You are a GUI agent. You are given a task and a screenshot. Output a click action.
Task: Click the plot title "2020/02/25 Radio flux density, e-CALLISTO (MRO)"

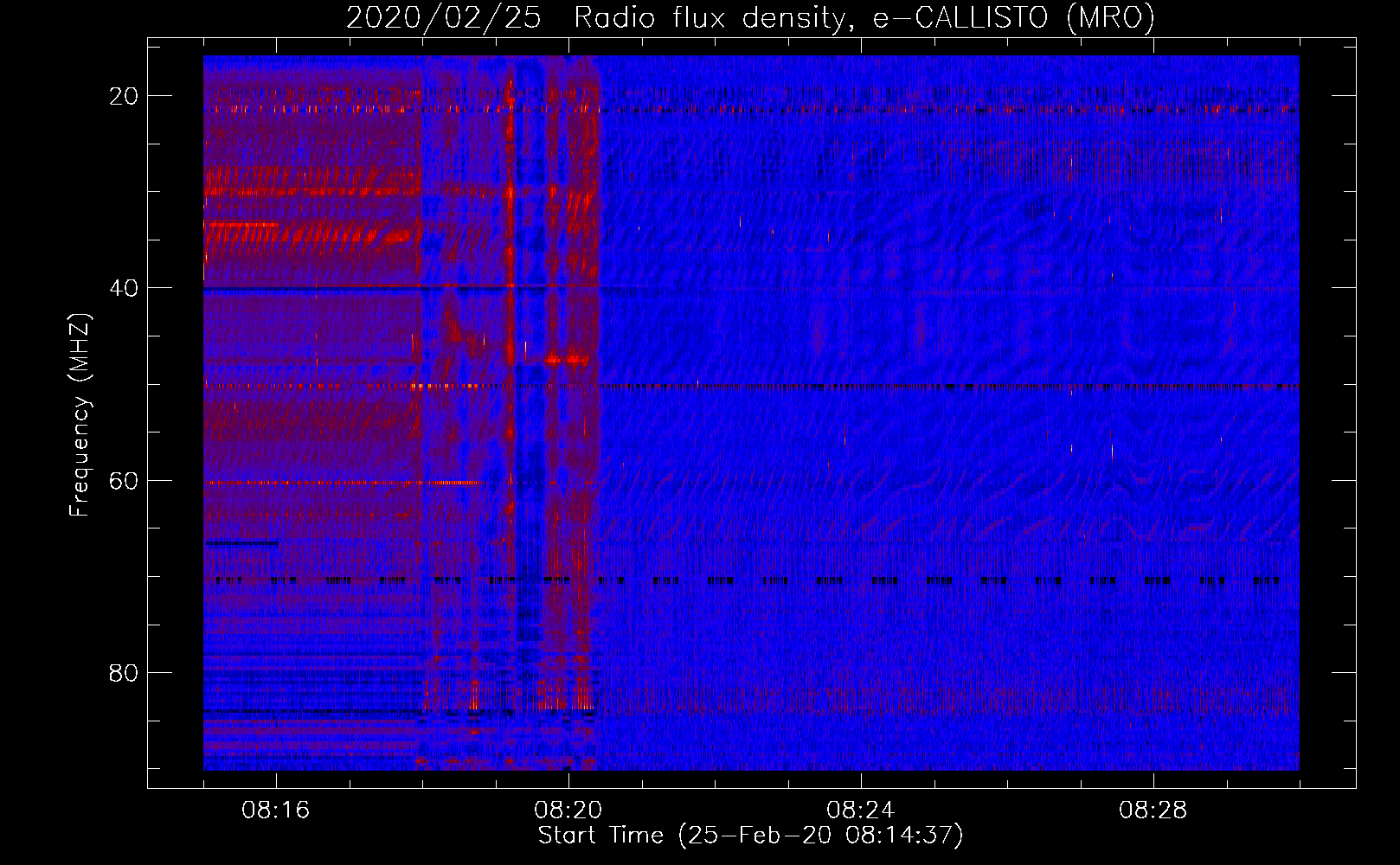pos(750,17)
